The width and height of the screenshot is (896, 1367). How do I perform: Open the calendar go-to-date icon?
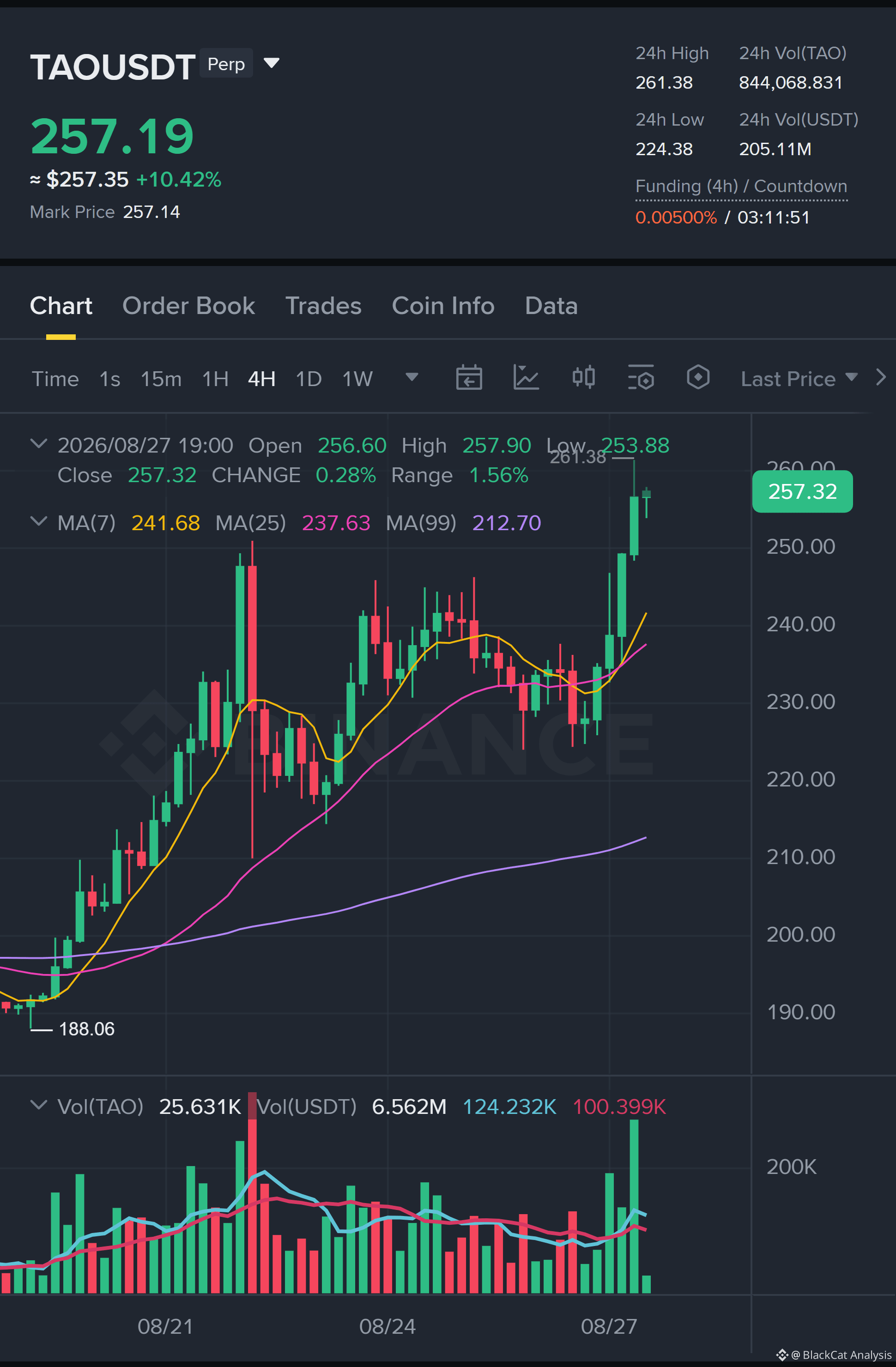(x=469, y=377)
